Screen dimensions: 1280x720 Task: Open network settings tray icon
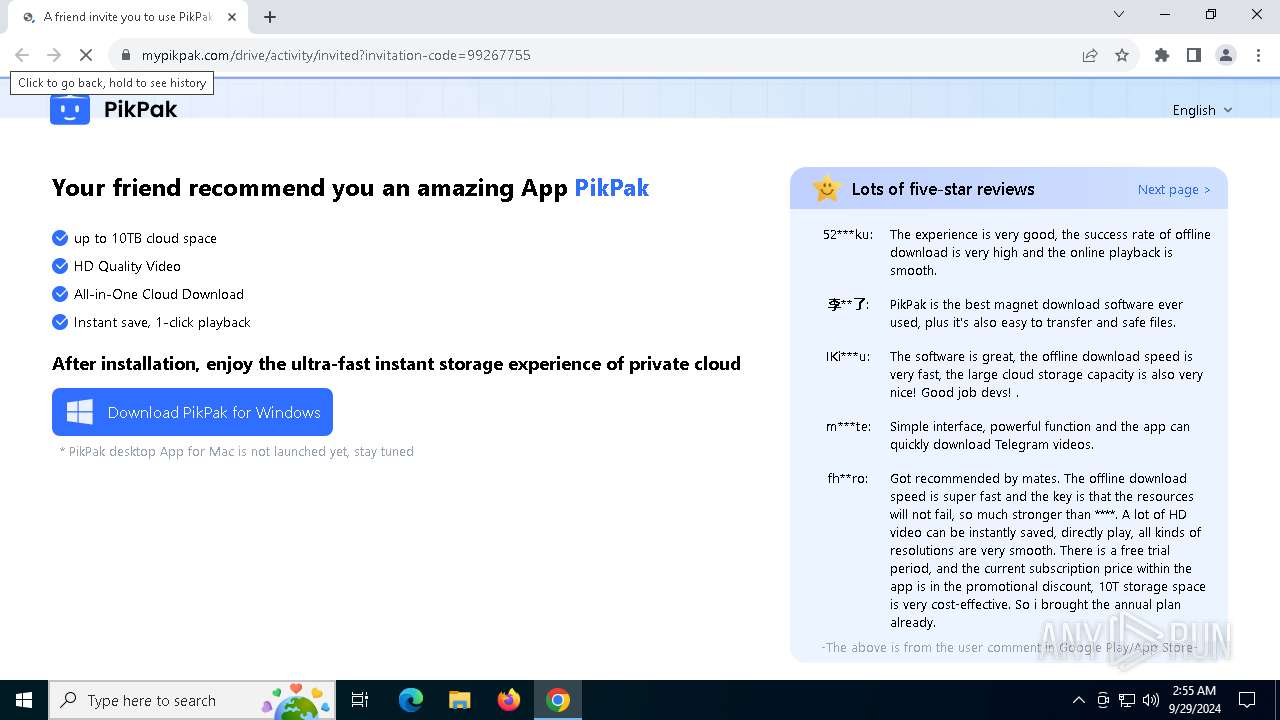[x=1127, y=700]
